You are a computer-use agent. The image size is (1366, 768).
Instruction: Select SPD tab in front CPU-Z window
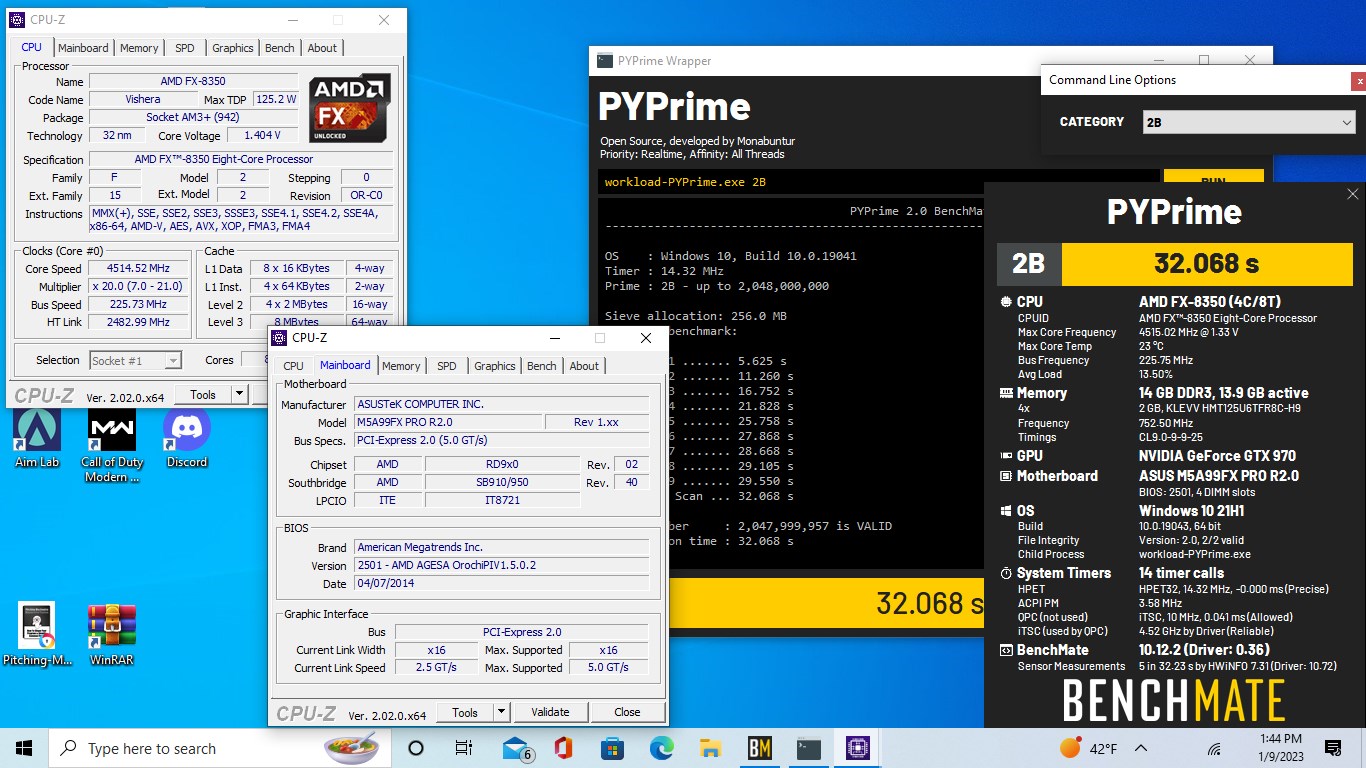[x=447, y=366]
